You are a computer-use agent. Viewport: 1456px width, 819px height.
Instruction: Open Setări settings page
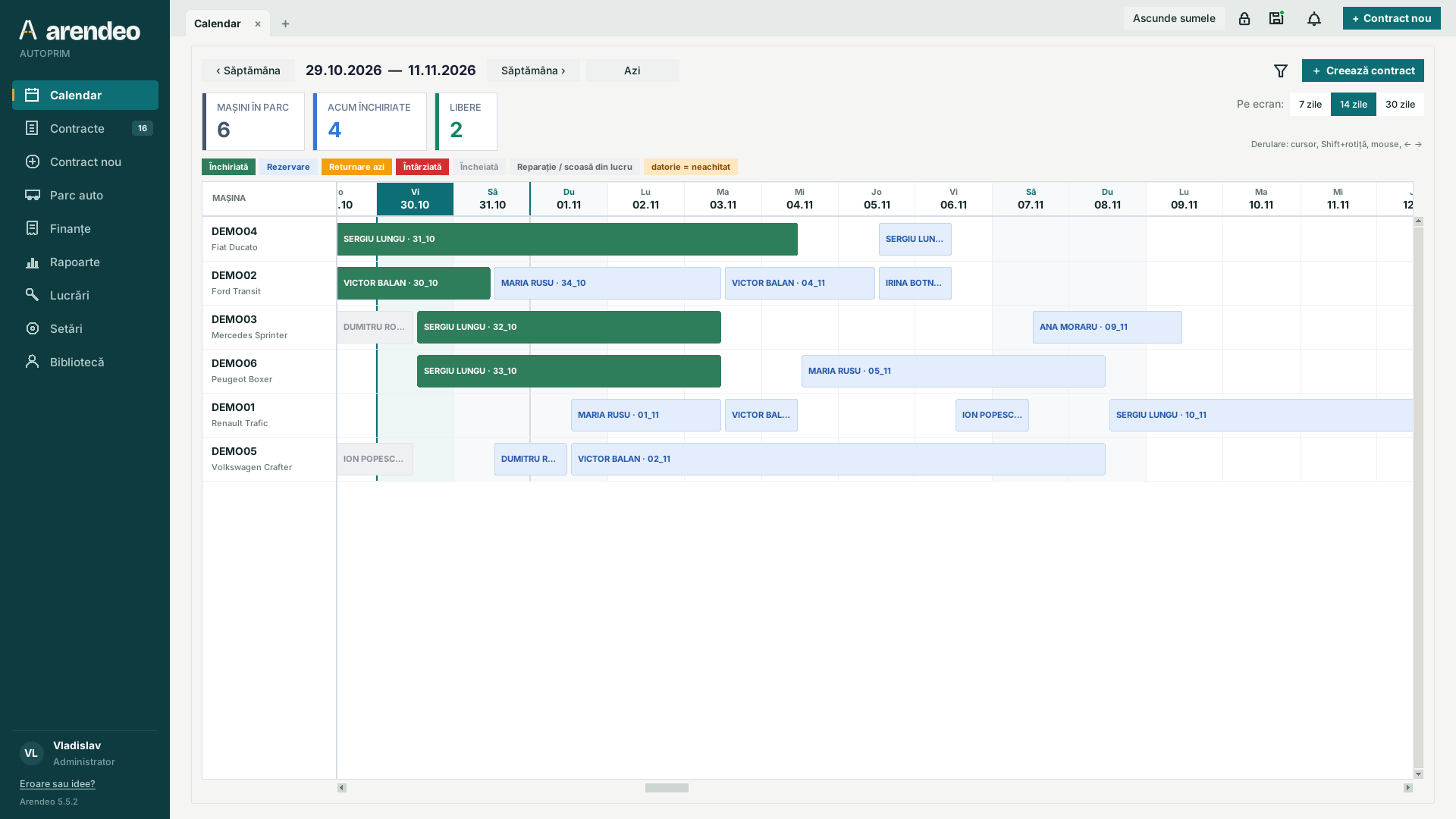tap(85, 328)
